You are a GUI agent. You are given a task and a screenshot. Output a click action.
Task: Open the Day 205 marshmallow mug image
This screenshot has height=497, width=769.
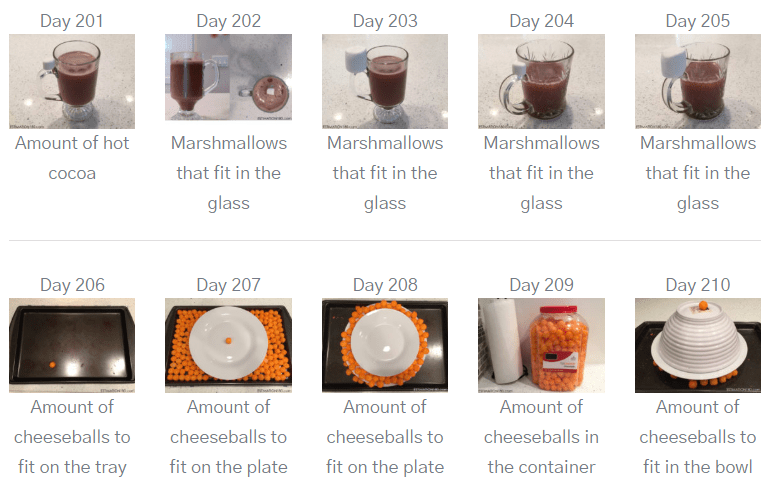tap(698, 81)
